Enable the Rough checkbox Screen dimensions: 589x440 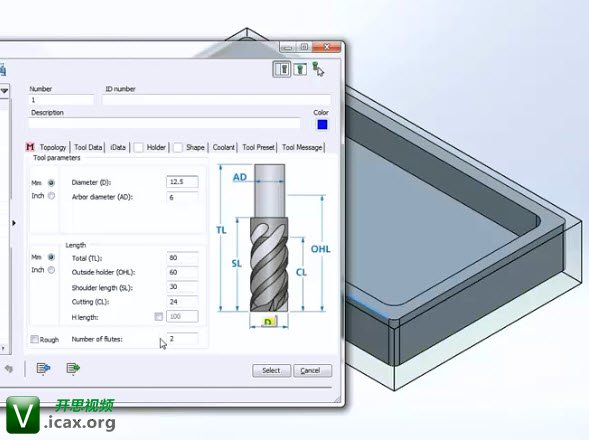click(34, 339)
